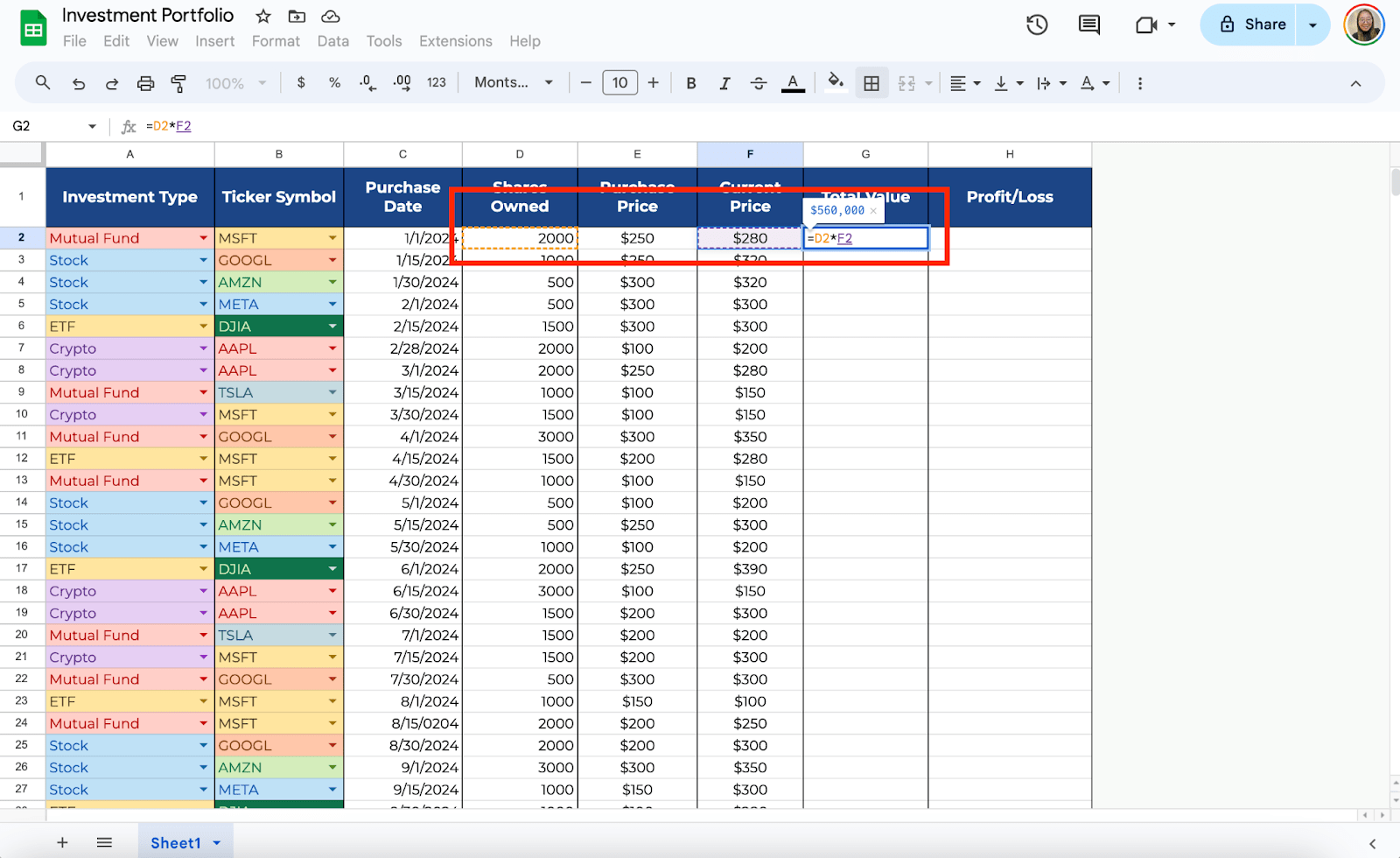
Task: Expand the font family dropdown
Action: click(x=514, y=82)
